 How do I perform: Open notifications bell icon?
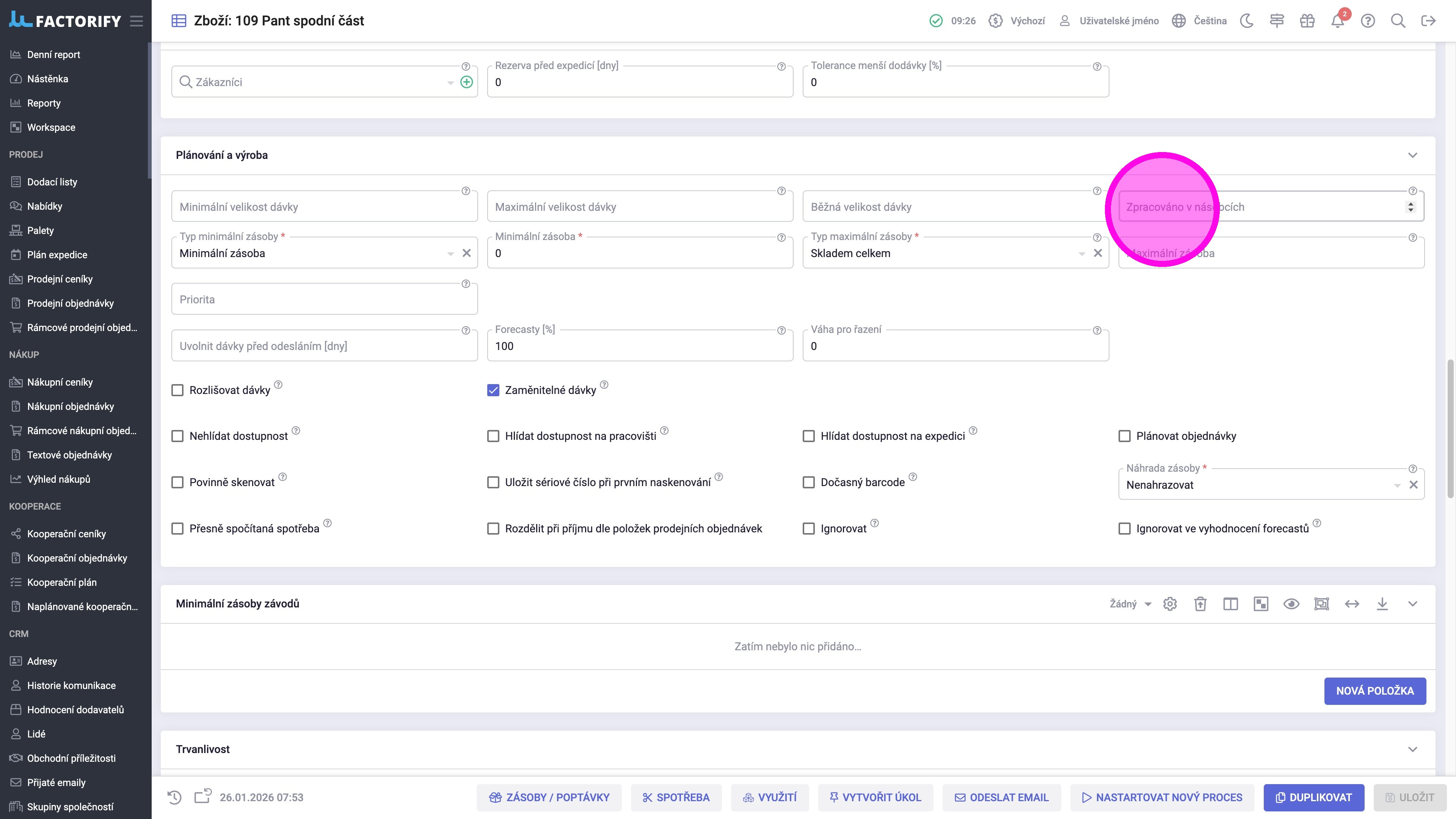click(1337, 21)
